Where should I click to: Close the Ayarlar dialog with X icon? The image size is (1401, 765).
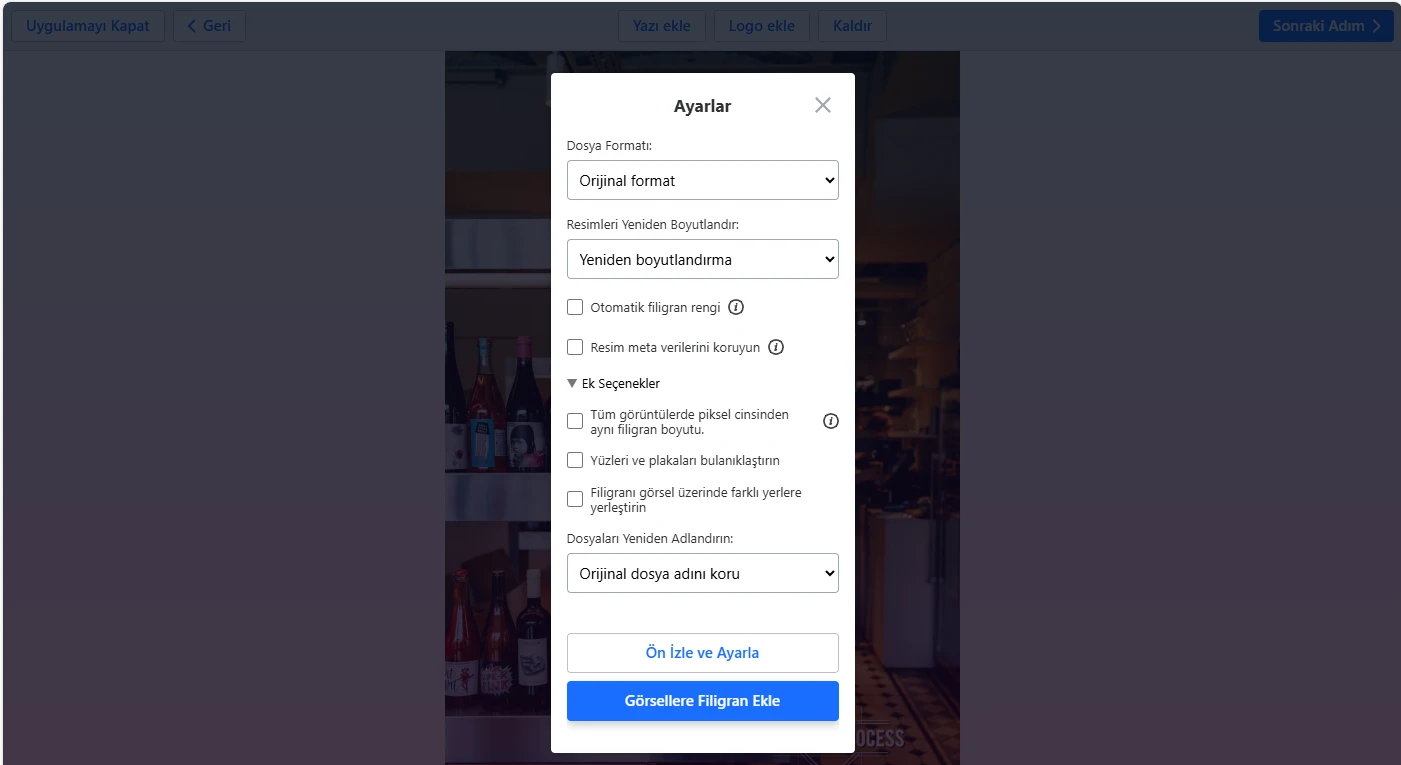pyautogui.click(x=823, y=105)
